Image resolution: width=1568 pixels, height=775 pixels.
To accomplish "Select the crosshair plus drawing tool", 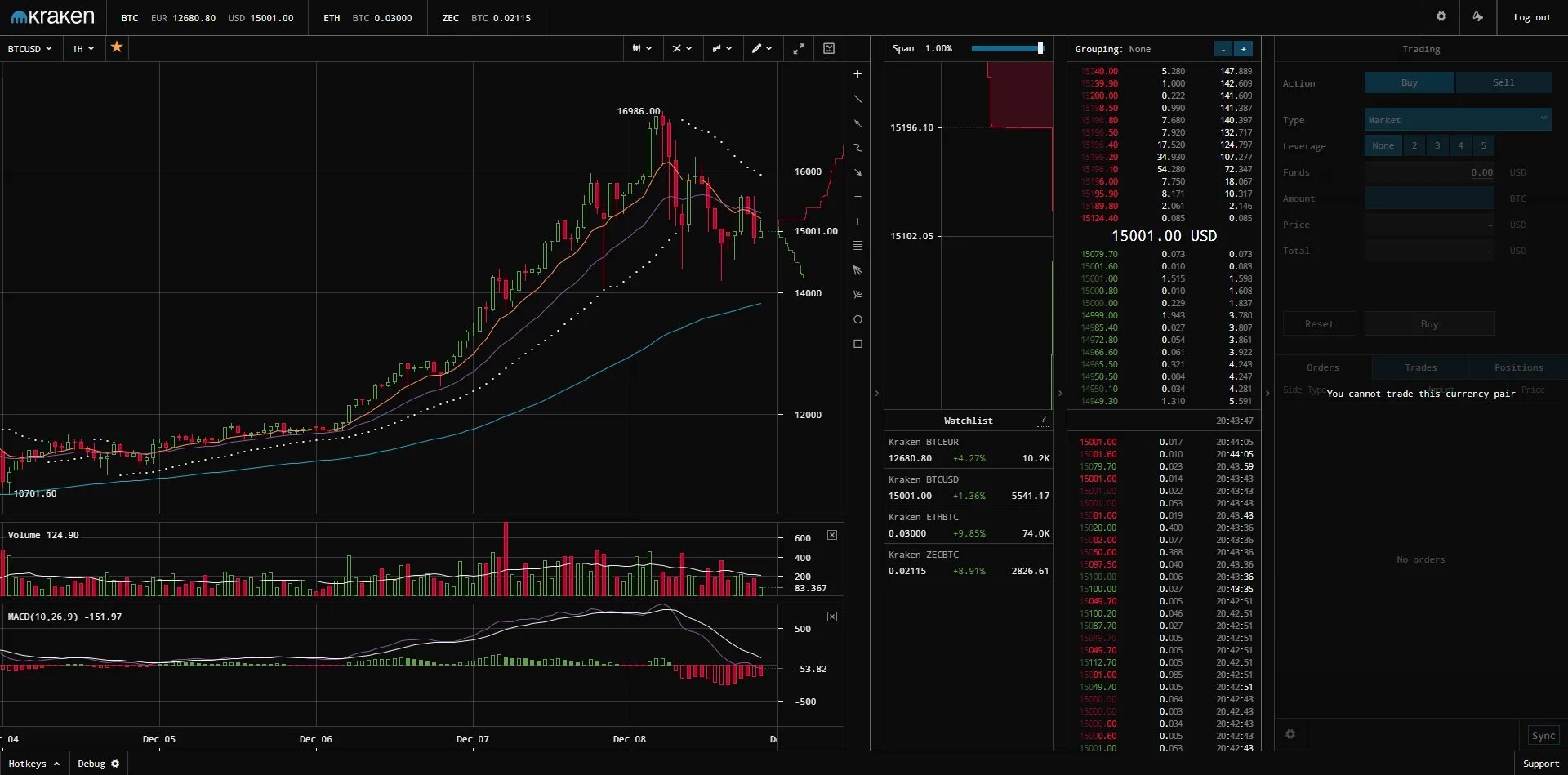I will [857, 74].
